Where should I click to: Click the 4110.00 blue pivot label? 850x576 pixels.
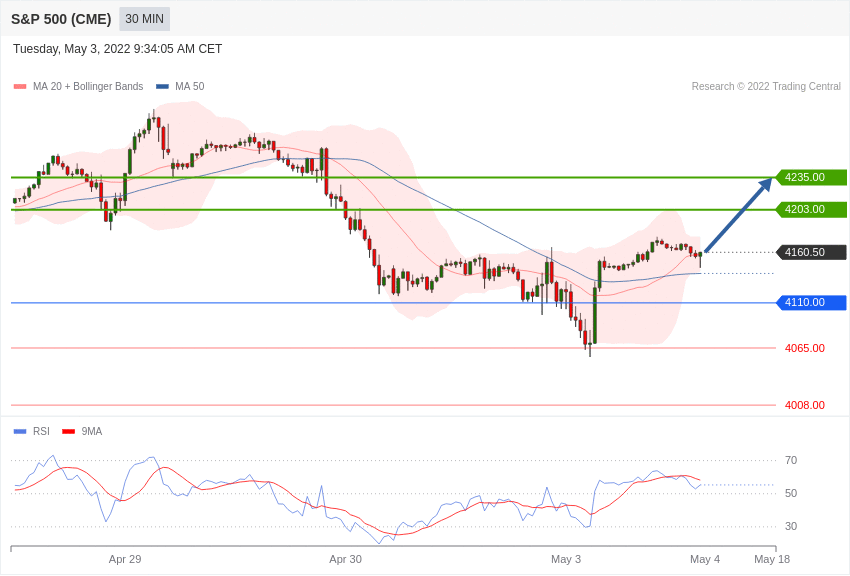click(x=811, y=303)
